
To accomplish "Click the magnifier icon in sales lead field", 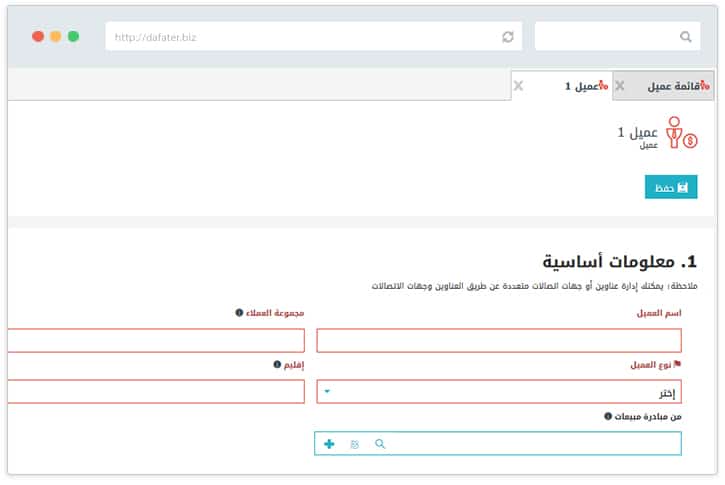I will click(x=380, y=443).
